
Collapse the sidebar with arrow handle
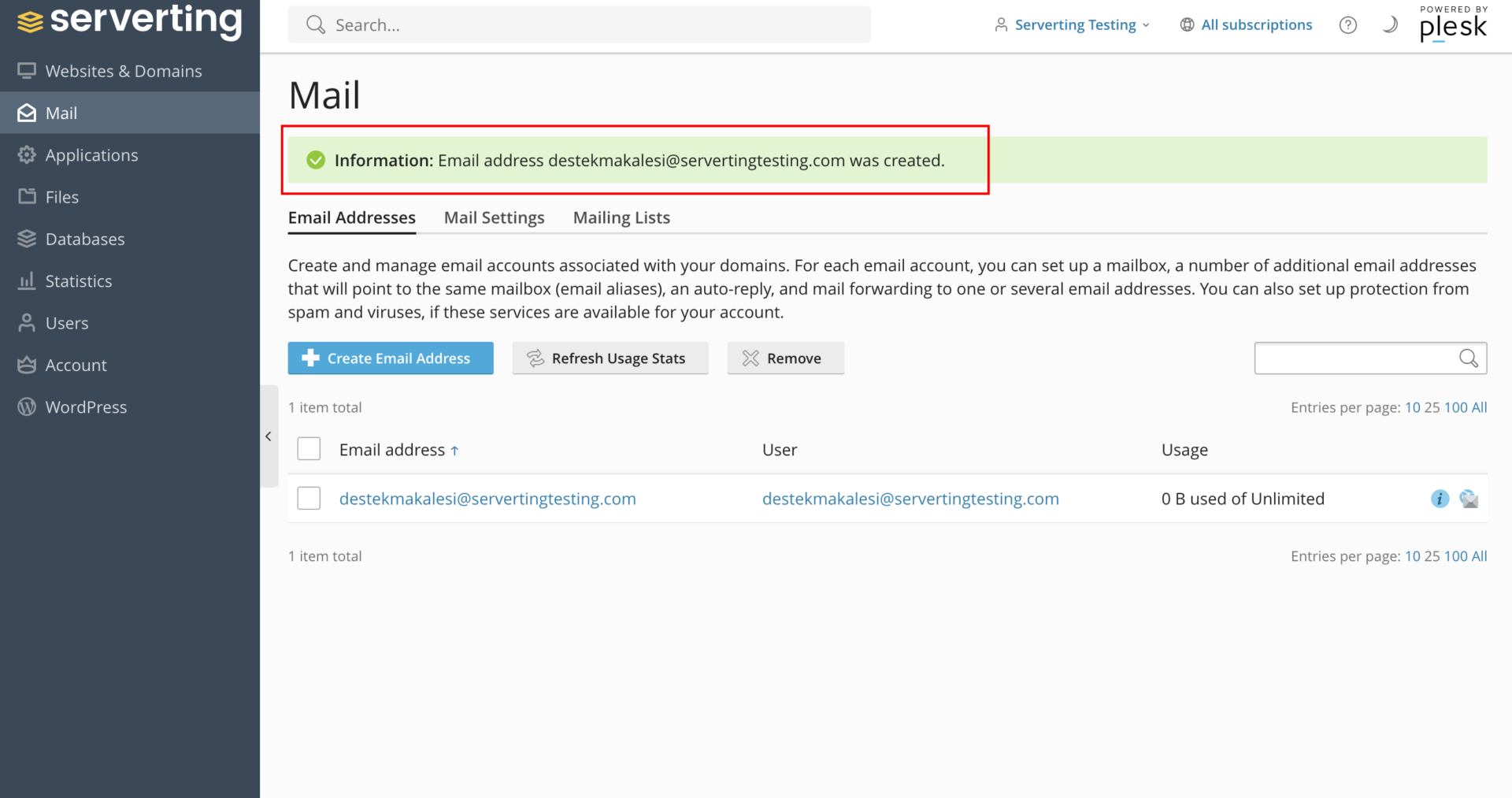coord(269,436)
